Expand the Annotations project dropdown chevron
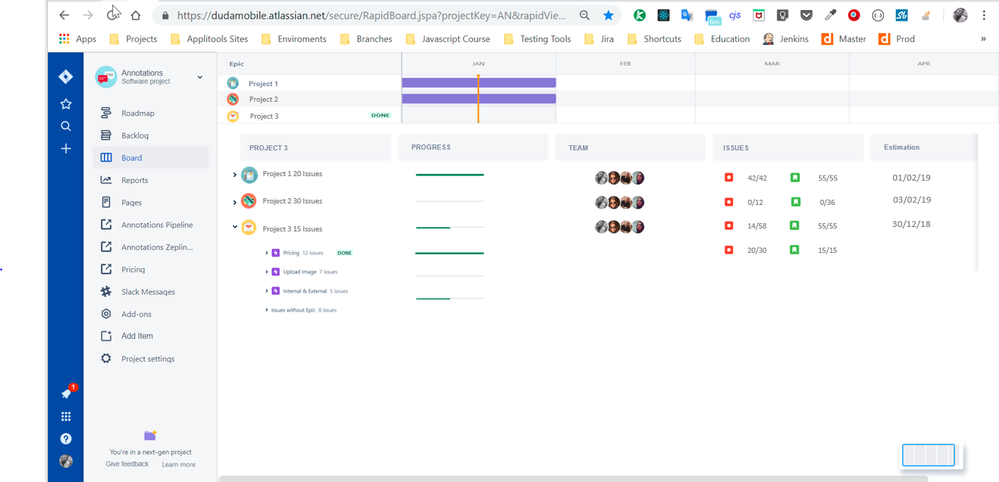Screen dimensions: 999x482 199,77
